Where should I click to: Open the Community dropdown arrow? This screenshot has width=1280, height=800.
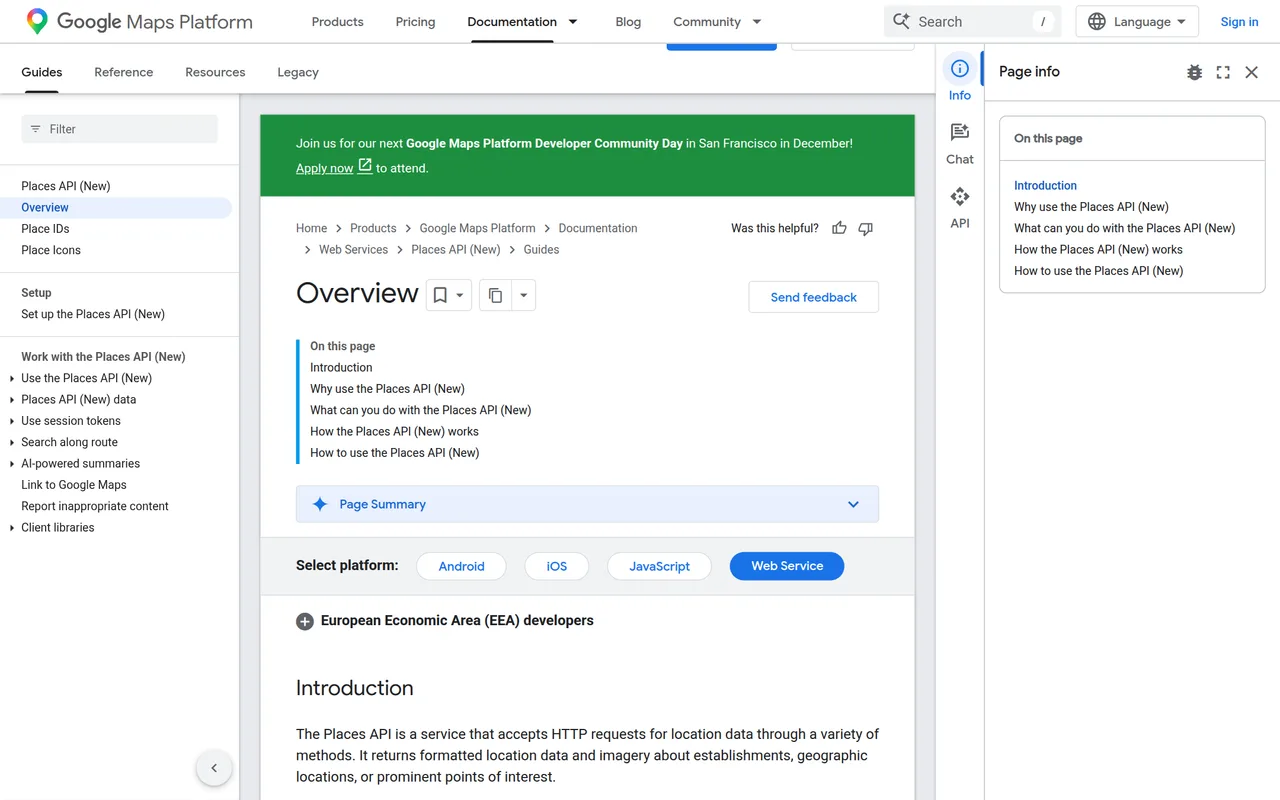click(757, 21)
